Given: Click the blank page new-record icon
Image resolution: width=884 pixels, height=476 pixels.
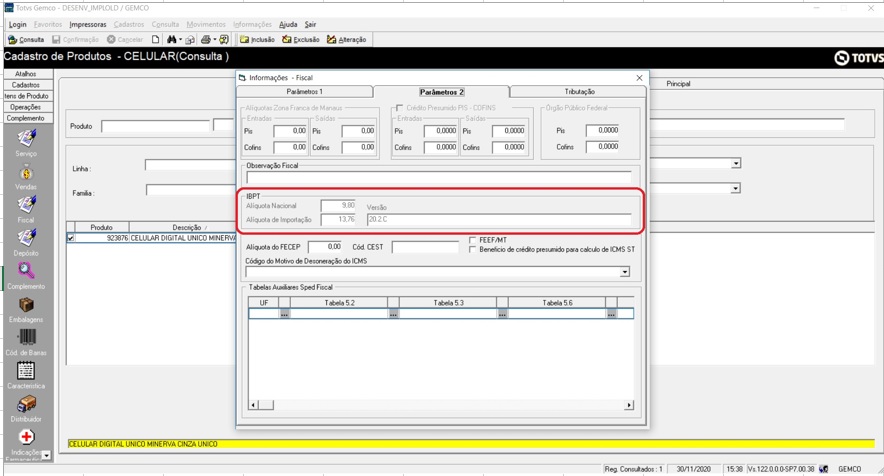Looking at the screenshot, I should [x=156, y=39].
